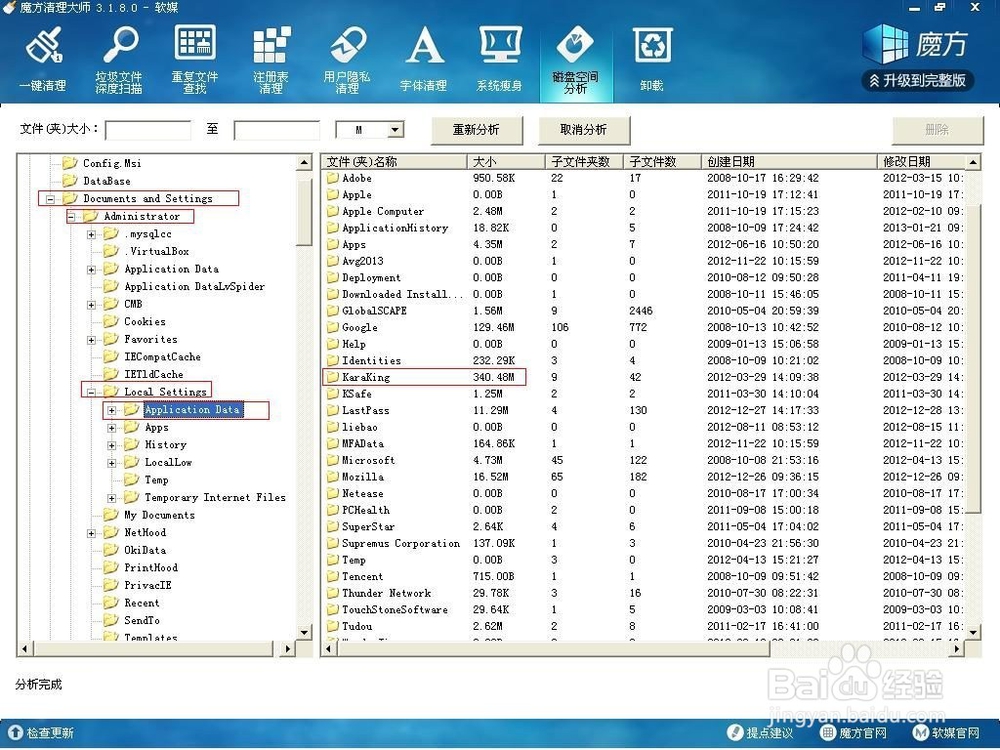
Task: Click tree panel scroll right arrow
Action: point(287,649)
